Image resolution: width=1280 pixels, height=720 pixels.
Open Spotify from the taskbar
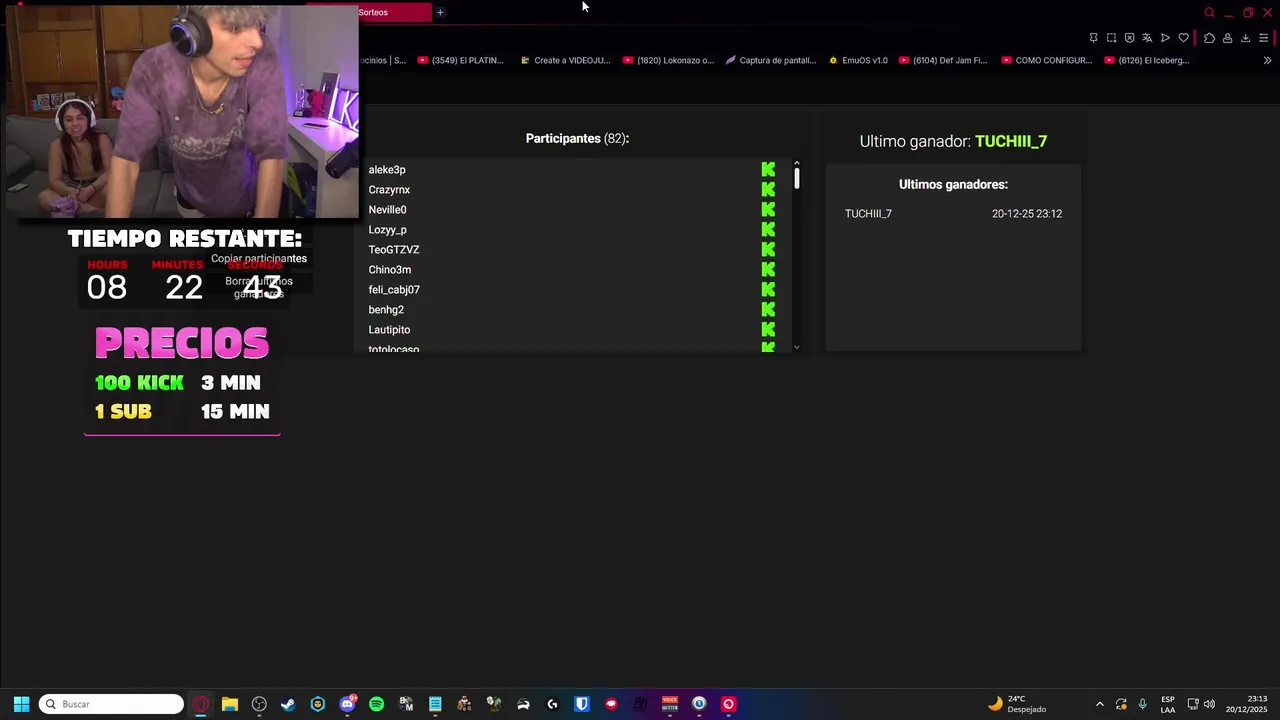pyautogui.click(x=376, y=704)
